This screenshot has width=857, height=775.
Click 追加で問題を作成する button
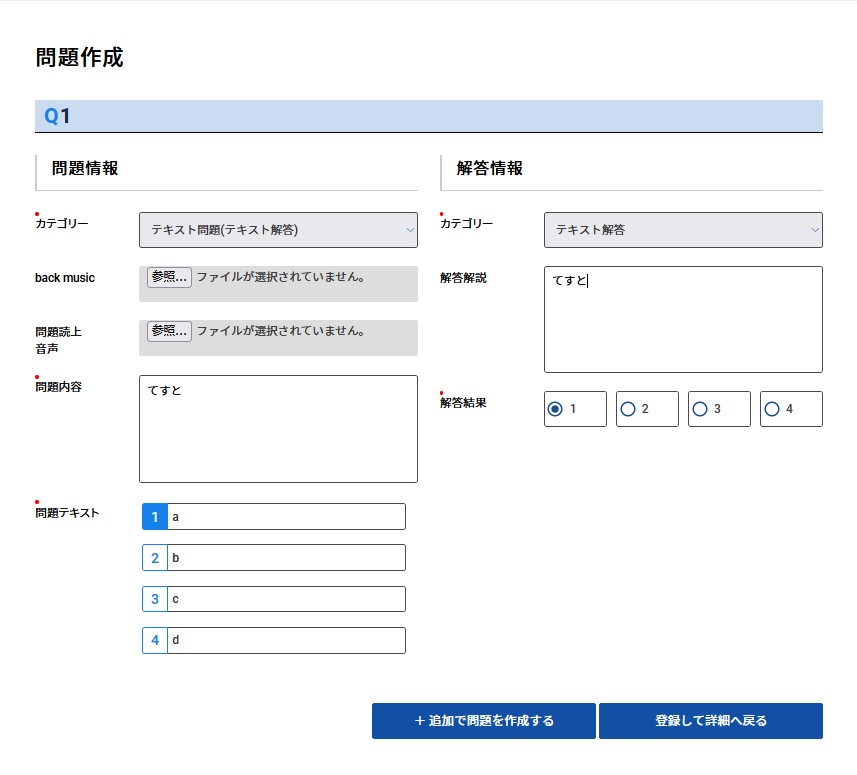[x=483, y=721]
